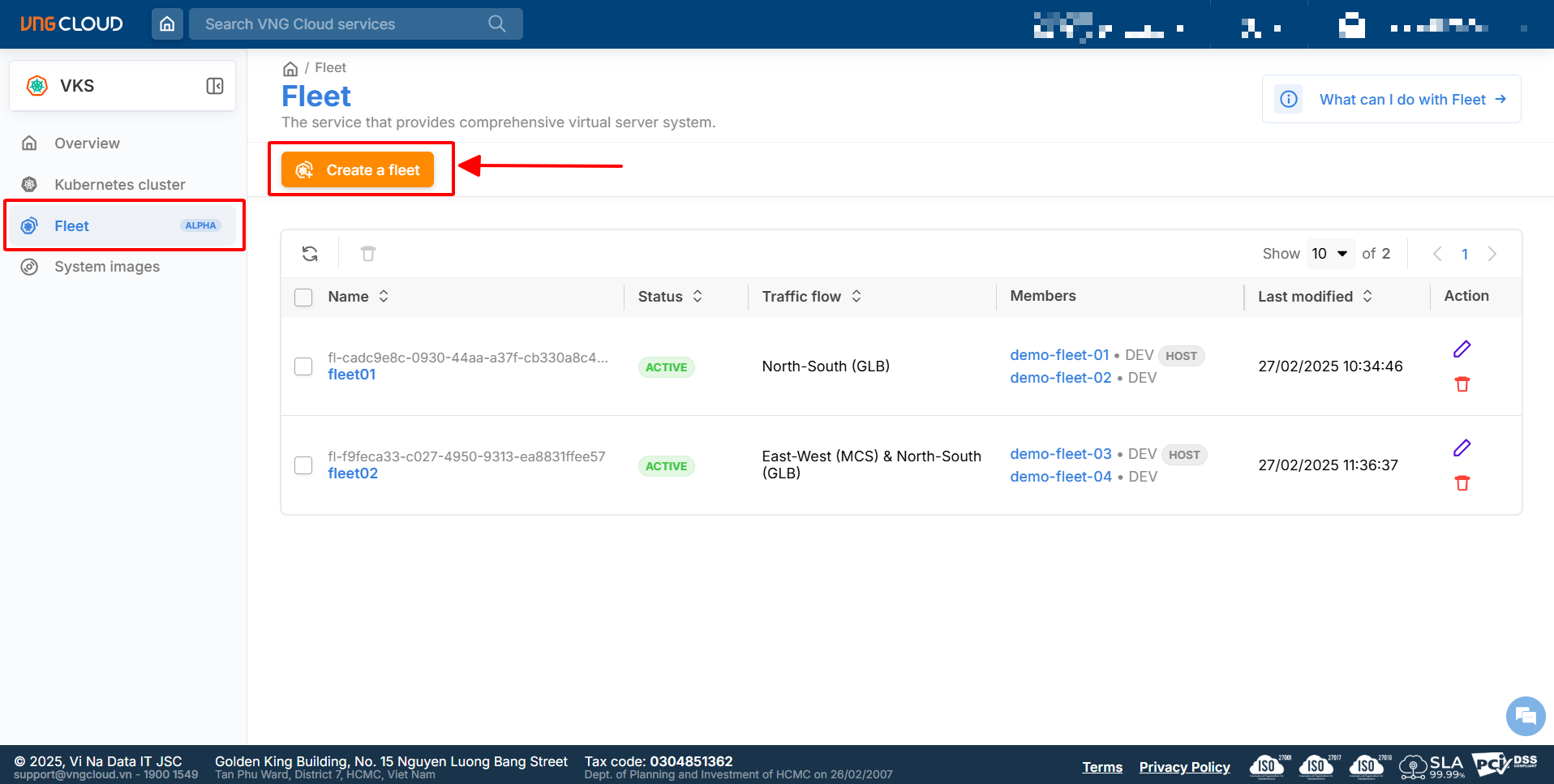This screenshot has height=784, width=1554.
Task: Open the demo-fleet-03 member link
Action: (x=1060, y=454)
